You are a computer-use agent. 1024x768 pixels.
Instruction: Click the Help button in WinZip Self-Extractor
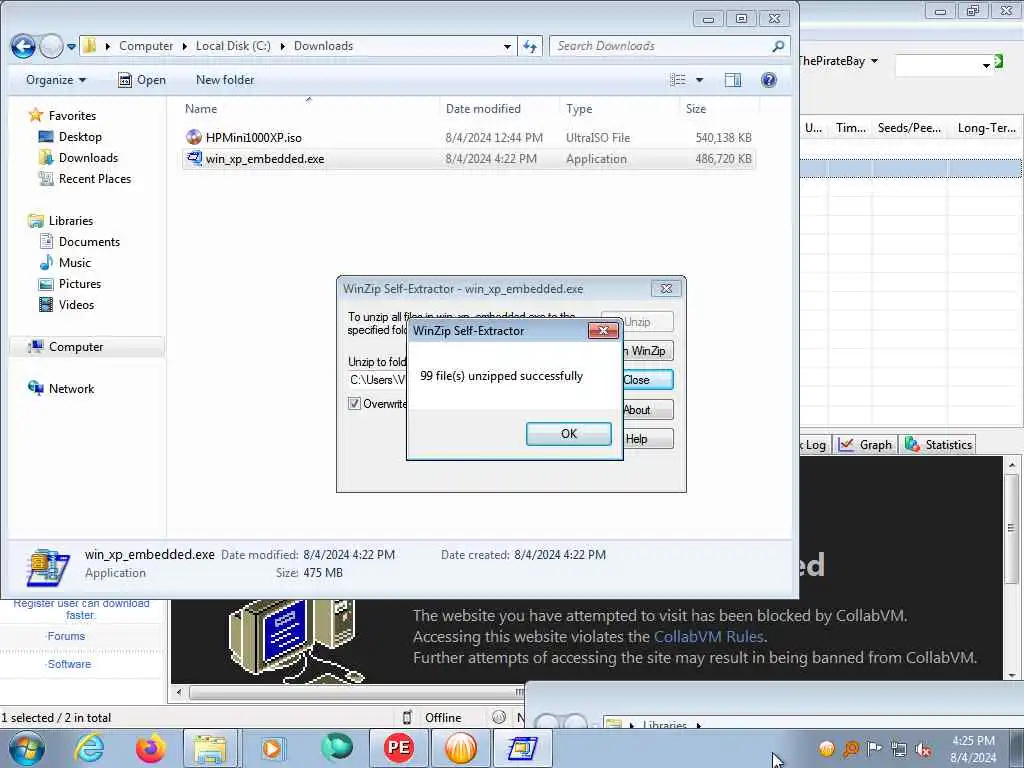tap(647, 439)
